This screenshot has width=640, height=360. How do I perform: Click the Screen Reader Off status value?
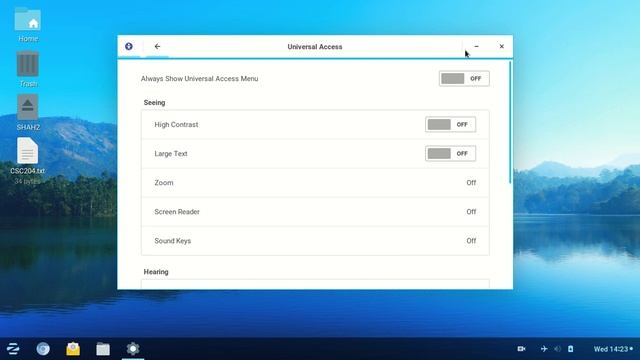tap(471, 212)
